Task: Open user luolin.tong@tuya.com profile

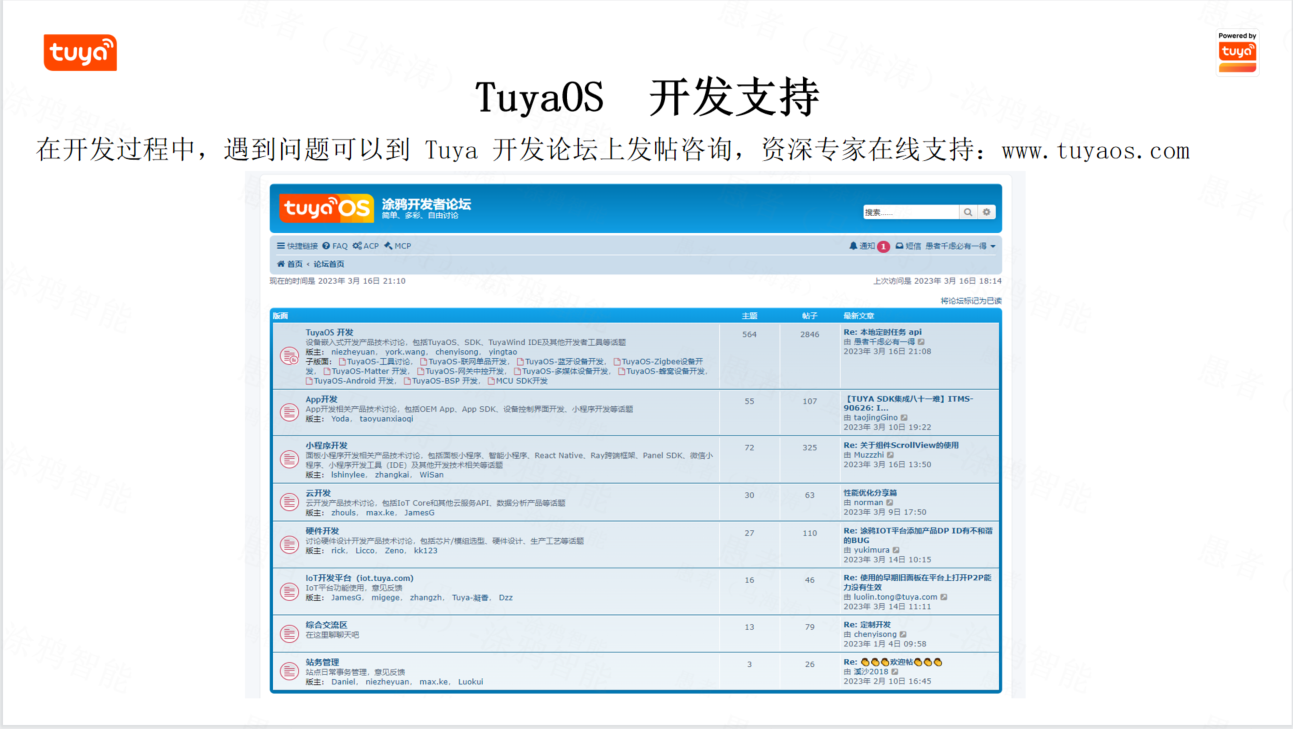Action: coord(896,597)
